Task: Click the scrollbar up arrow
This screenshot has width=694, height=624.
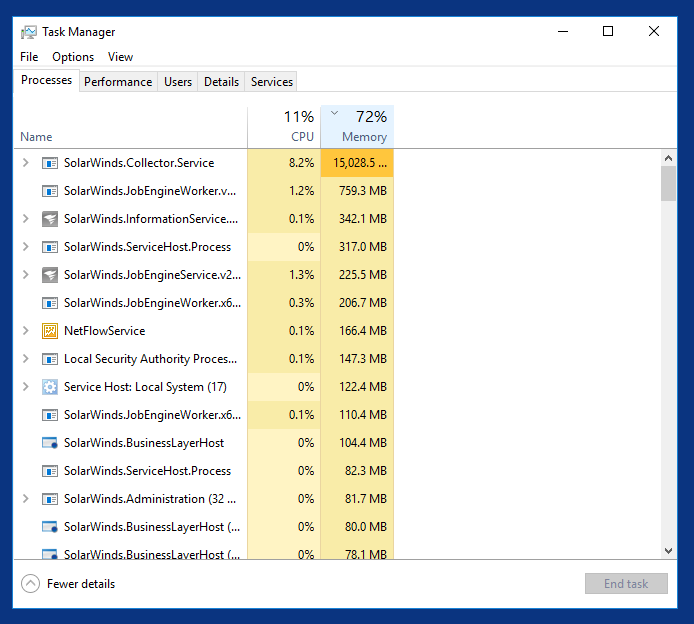Action: click(668, 158)
